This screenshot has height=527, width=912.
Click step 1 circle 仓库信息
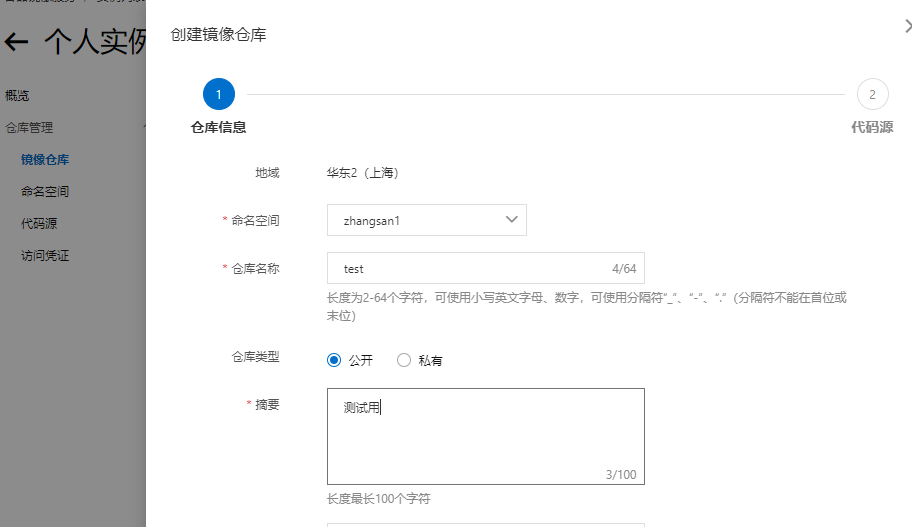(x=219, y=94)
